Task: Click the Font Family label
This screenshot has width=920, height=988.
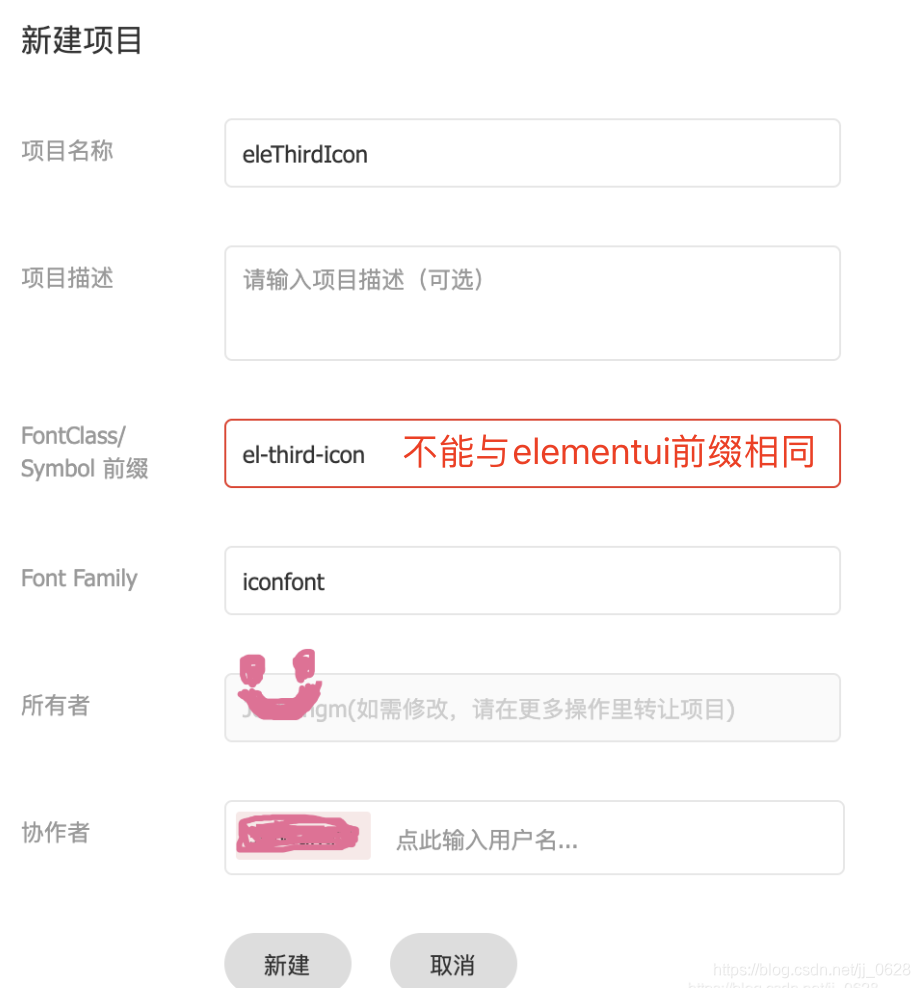Action: [x=79, y=578]
